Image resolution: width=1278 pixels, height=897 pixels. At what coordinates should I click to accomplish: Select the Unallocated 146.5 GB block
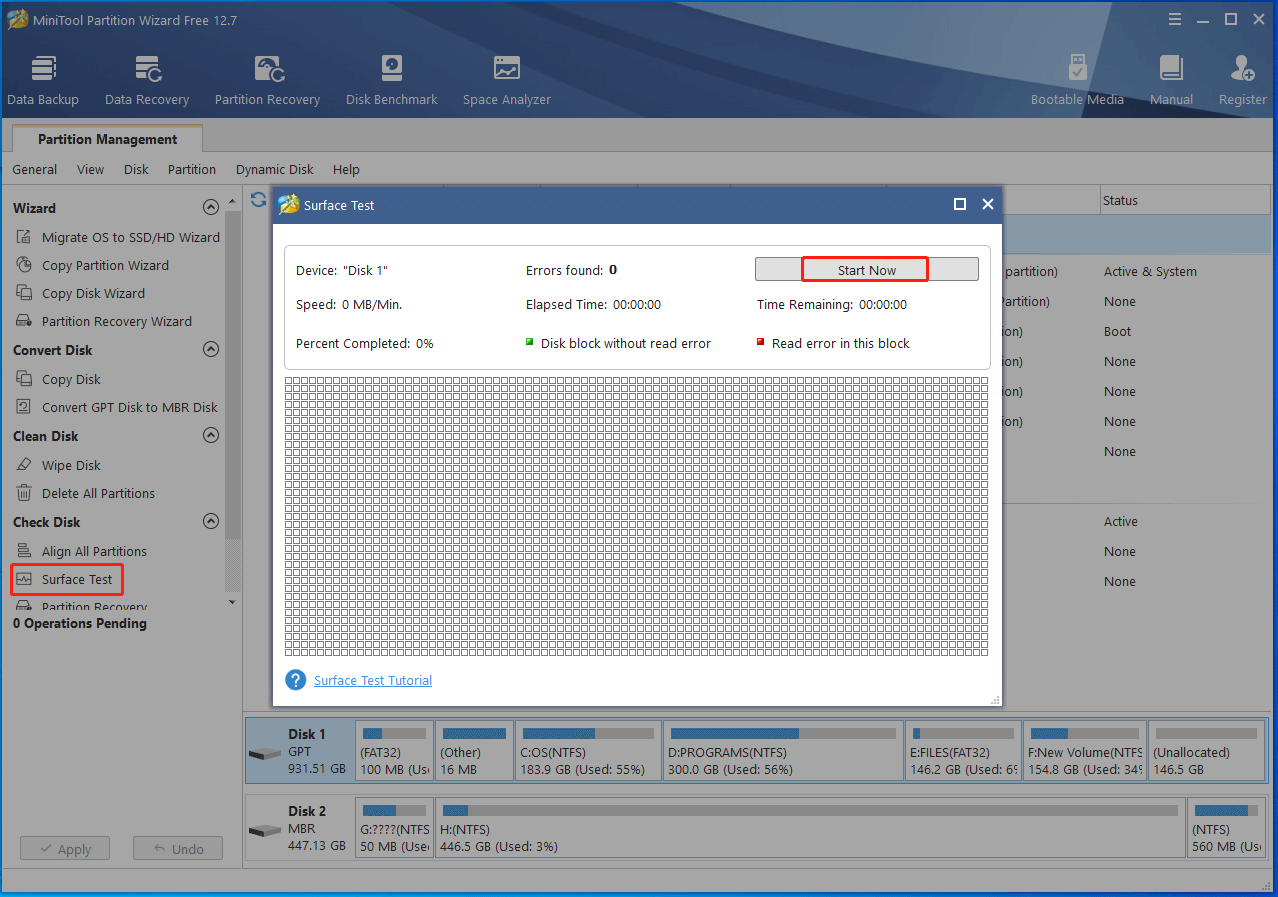(x=1206, y=750)
